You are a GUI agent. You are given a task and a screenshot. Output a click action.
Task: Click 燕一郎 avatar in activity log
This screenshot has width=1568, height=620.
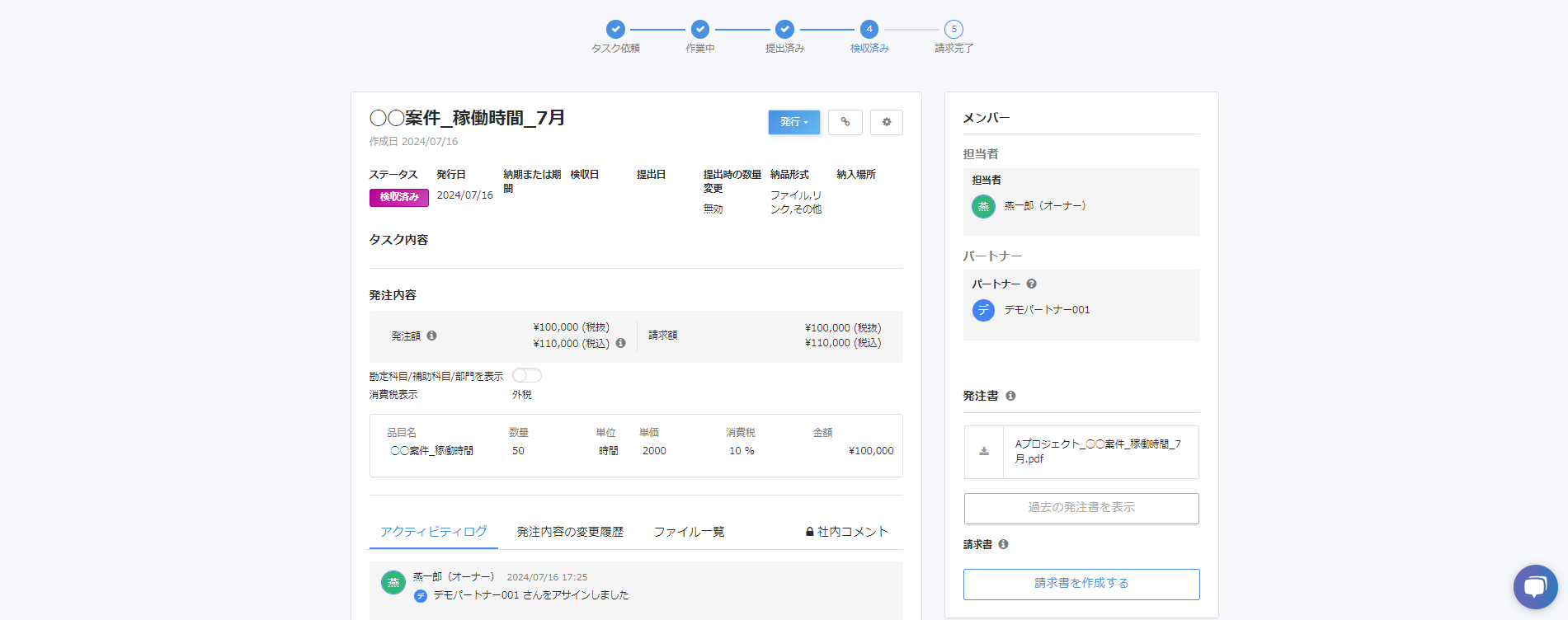[x=393, y=582]
